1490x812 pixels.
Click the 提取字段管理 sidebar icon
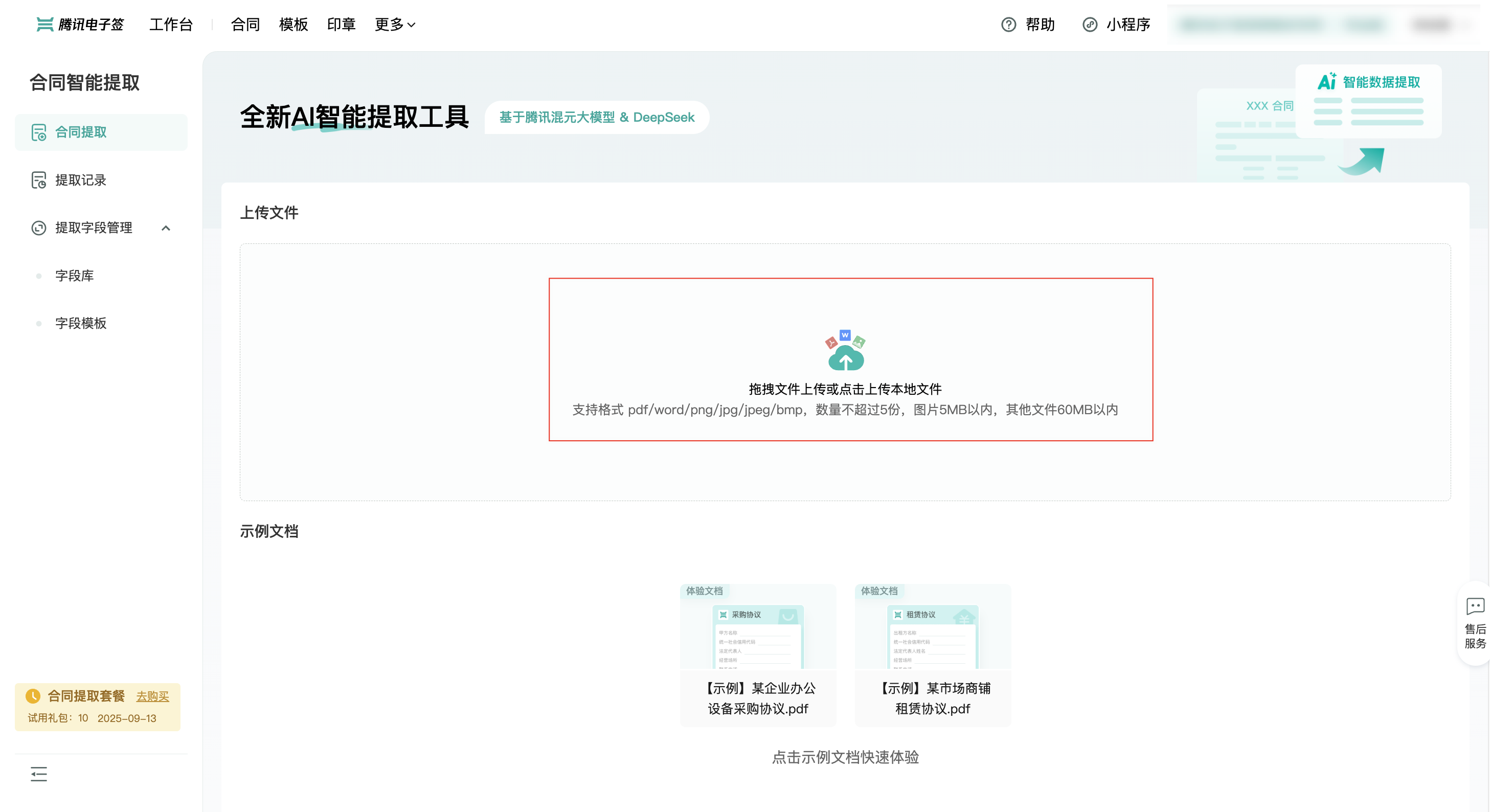pos(39,228)
